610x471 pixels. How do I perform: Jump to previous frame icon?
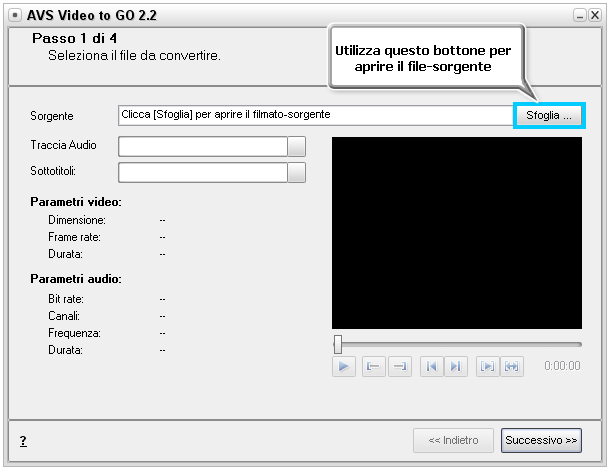[432, 366]
